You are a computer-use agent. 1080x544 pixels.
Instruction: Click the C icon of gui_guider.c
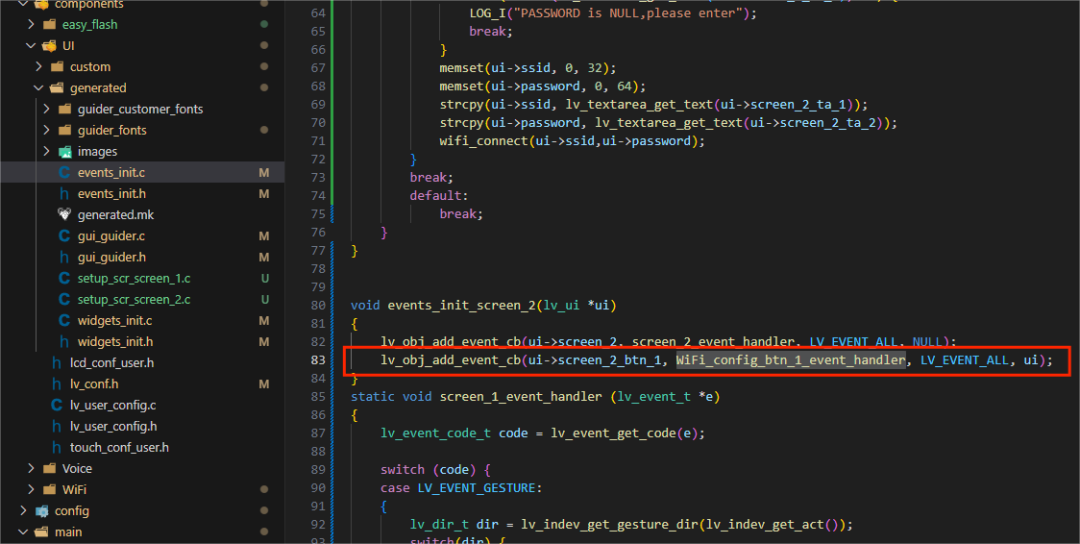click(x=65, y=236)
